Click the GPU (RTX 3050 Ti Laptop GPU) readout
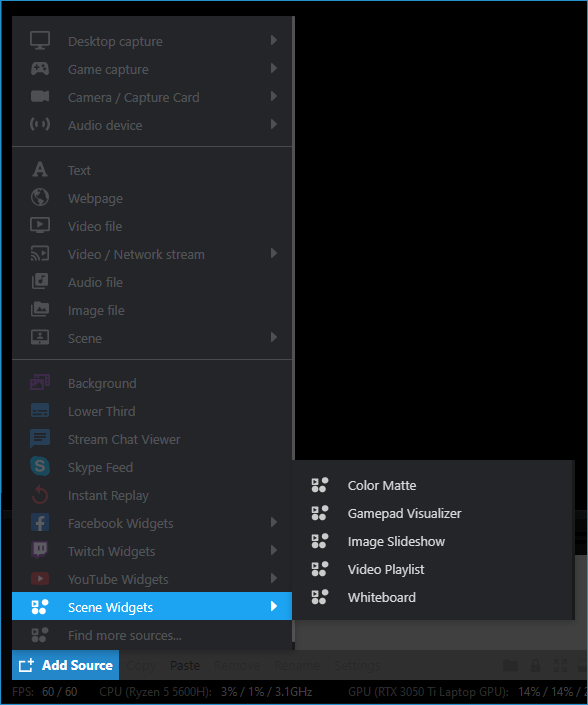 coord(468,692)
